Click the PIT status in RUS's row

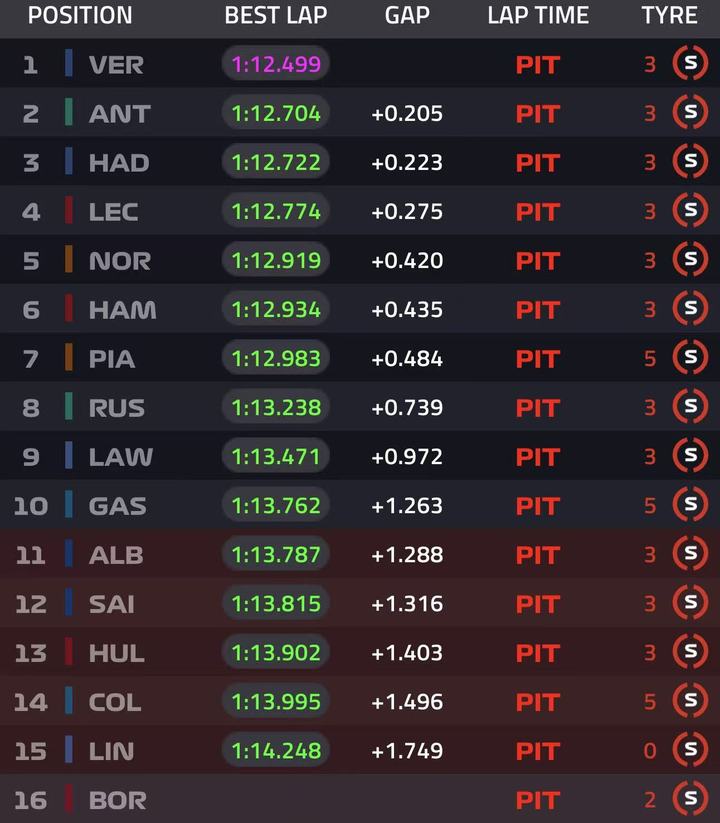tap(538, 408)
